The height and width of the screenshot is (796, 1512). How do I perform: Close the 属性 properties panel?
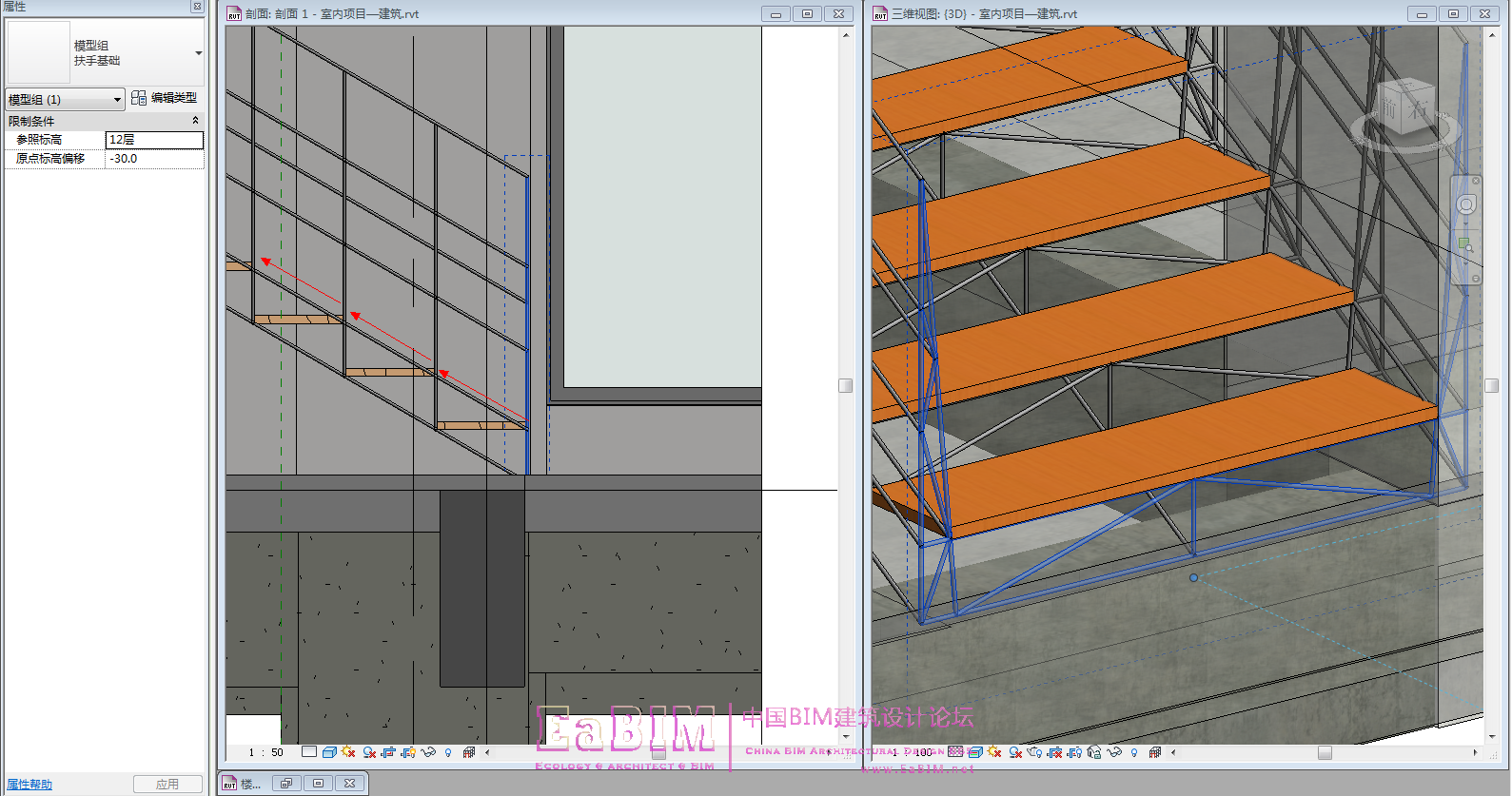[197, 7]
